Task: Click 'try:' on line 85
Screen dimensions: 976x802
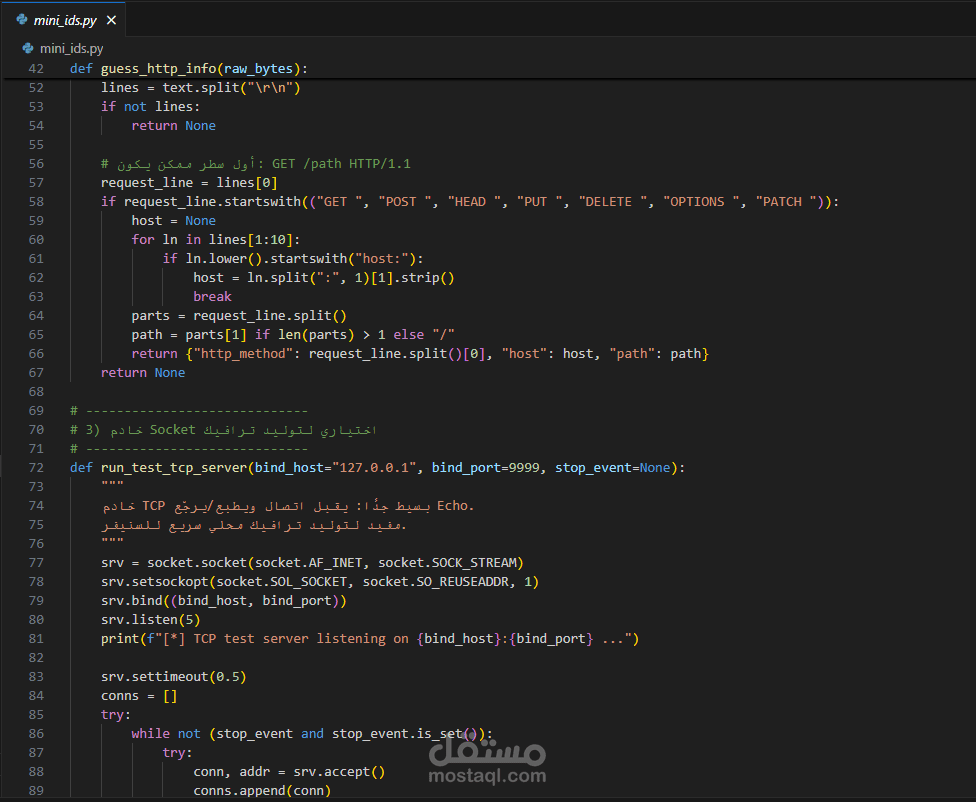Action: coord(116,715)
